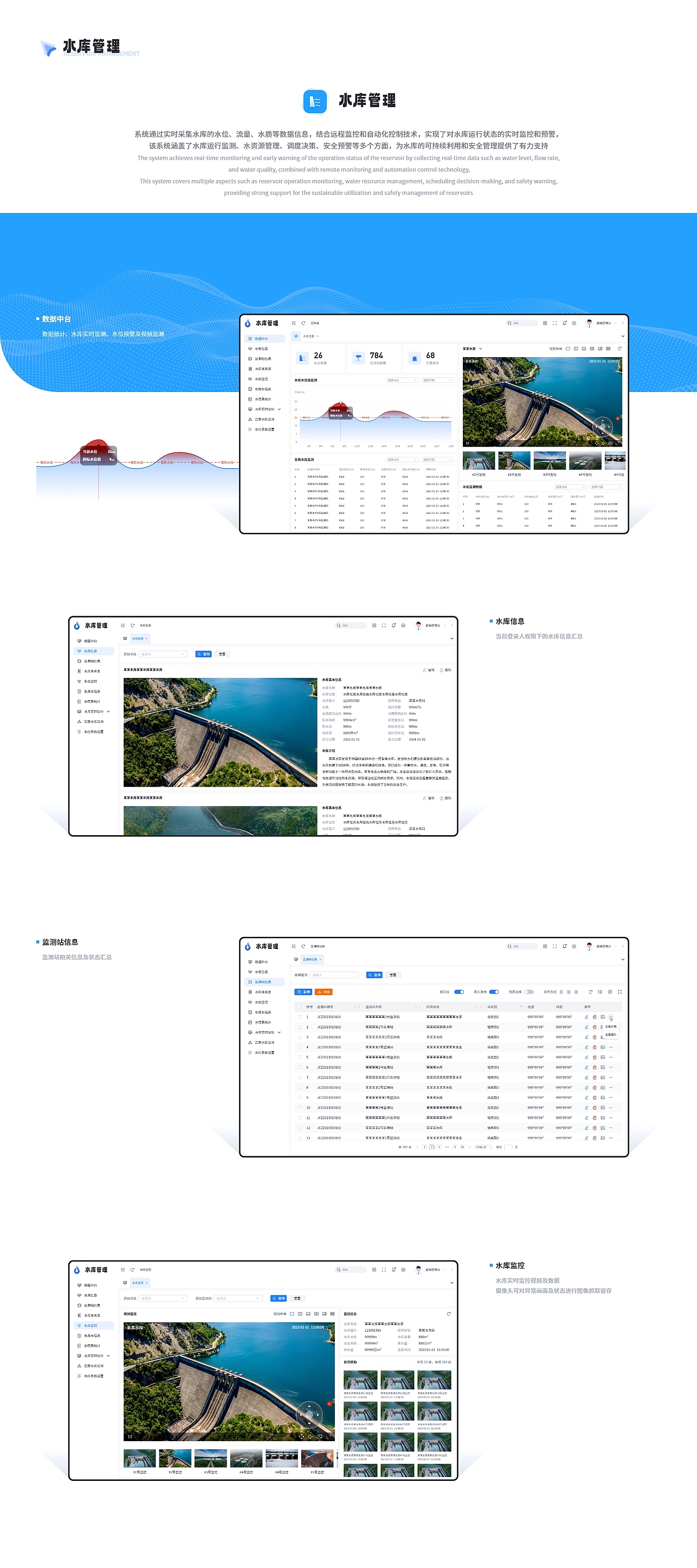The image size is (697, 1568).
Task: Click the 新增 button in the 监测站信息 window
Action: [x=303, y=991]
